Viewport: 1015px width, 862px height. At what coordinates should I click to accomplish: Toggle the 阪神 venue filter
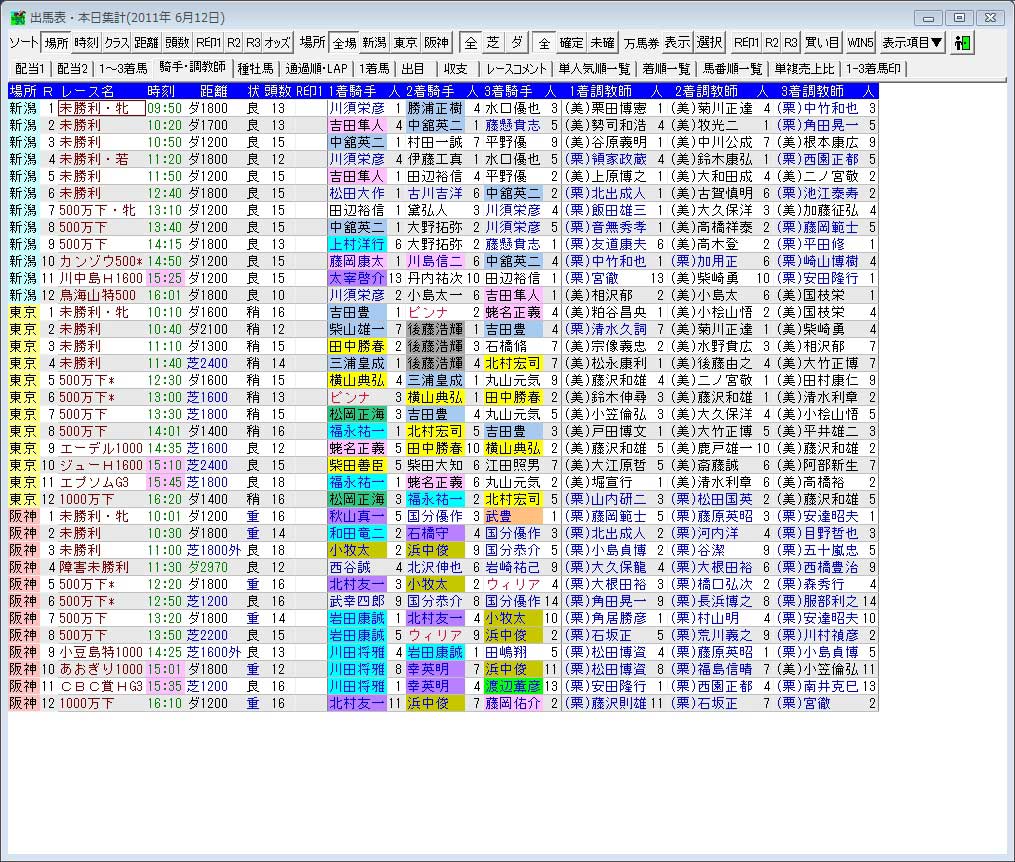(x=436, y=43)
